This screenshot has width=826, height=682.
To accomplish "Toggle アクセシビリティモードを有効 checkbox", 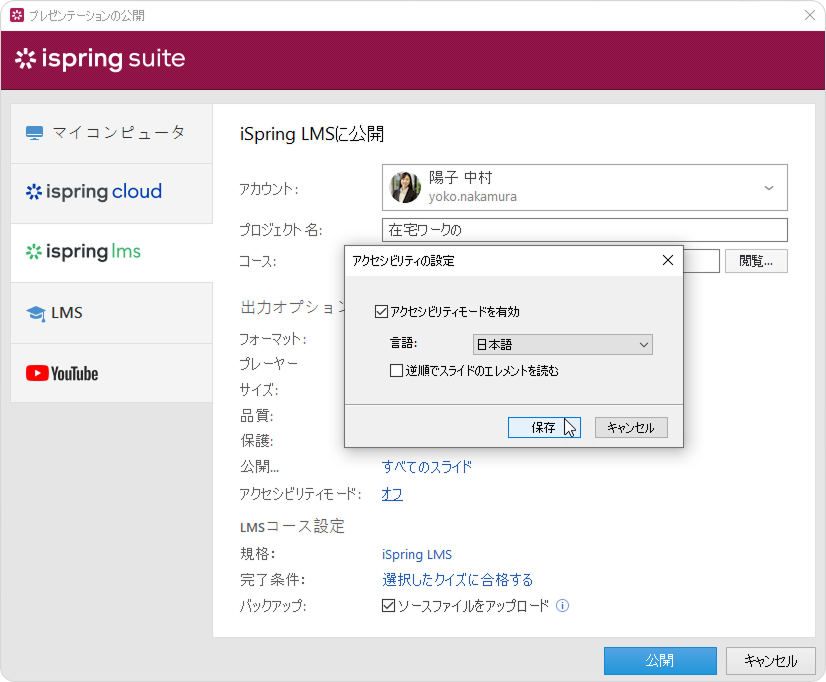I will [381, 312].
